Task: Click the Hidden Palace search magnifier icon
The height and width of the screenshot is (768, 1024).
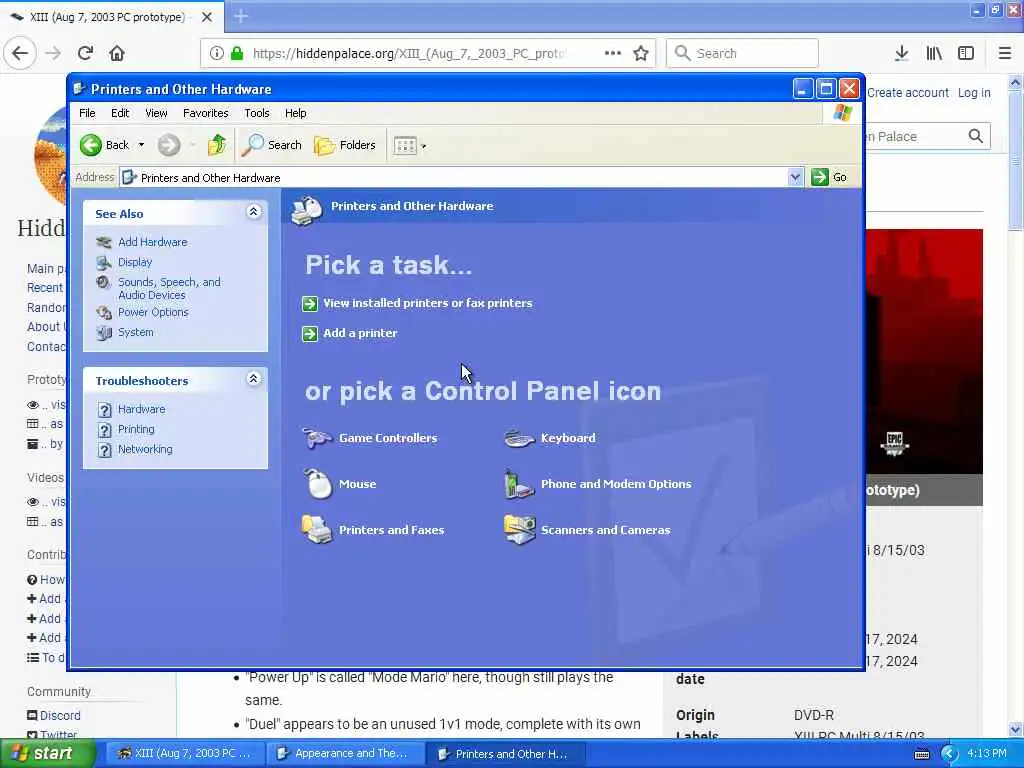Action: click(976, 136)
